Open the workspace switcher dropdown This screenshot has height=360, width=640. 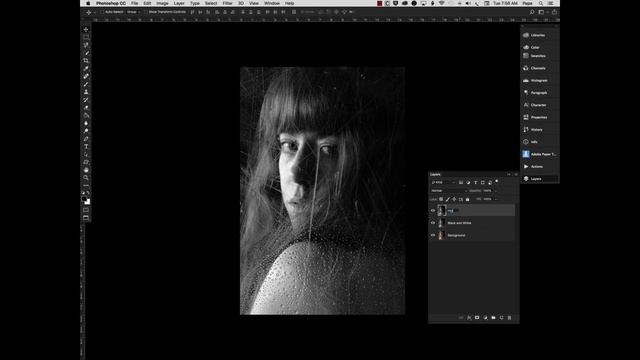coord(542,12)
